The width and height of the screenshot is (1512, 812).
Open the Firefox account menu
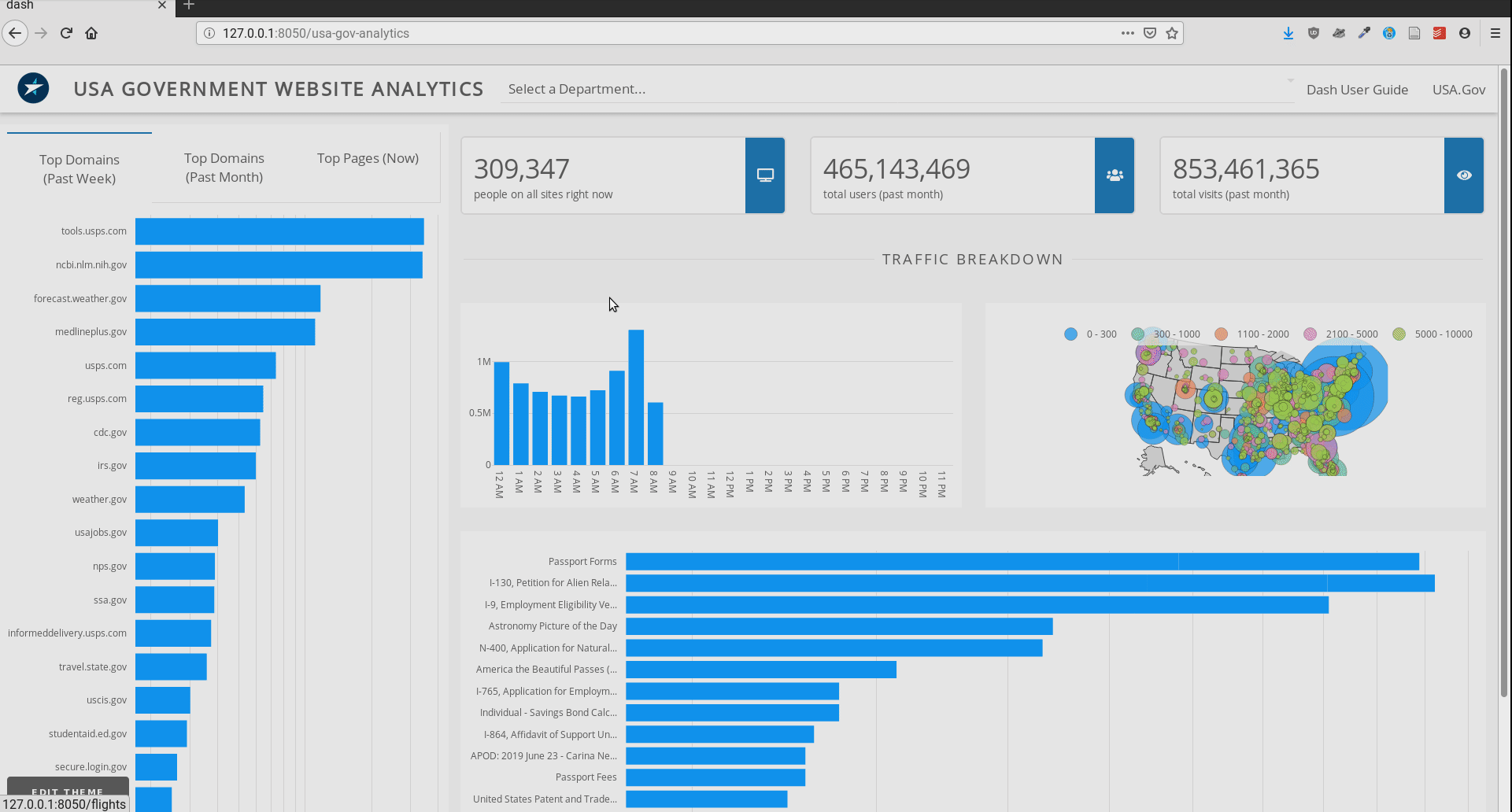[1465, 33]
